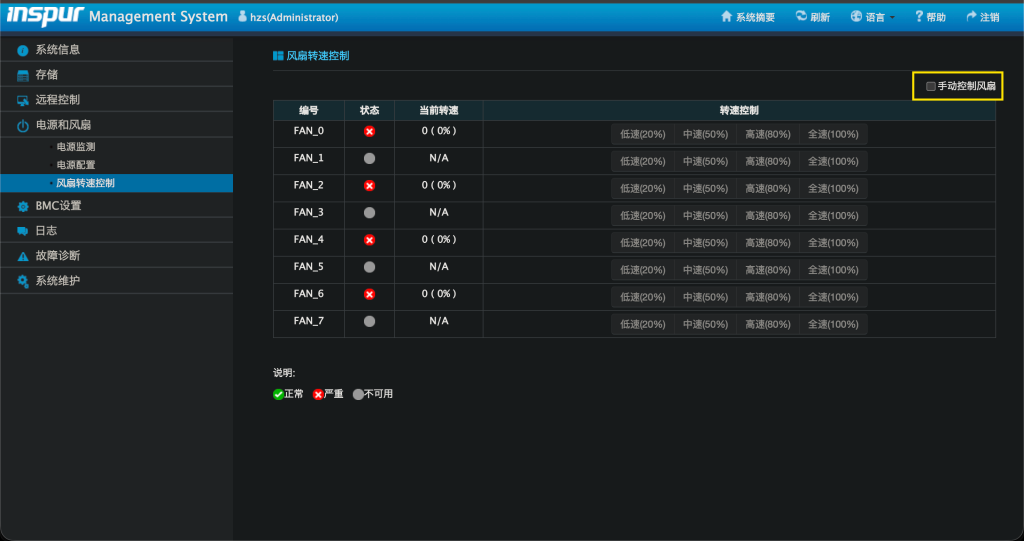Viewport: 1024px width, 541px height.
Task: Open the 语言 language dropdown arrow
Action: (892, 18)
